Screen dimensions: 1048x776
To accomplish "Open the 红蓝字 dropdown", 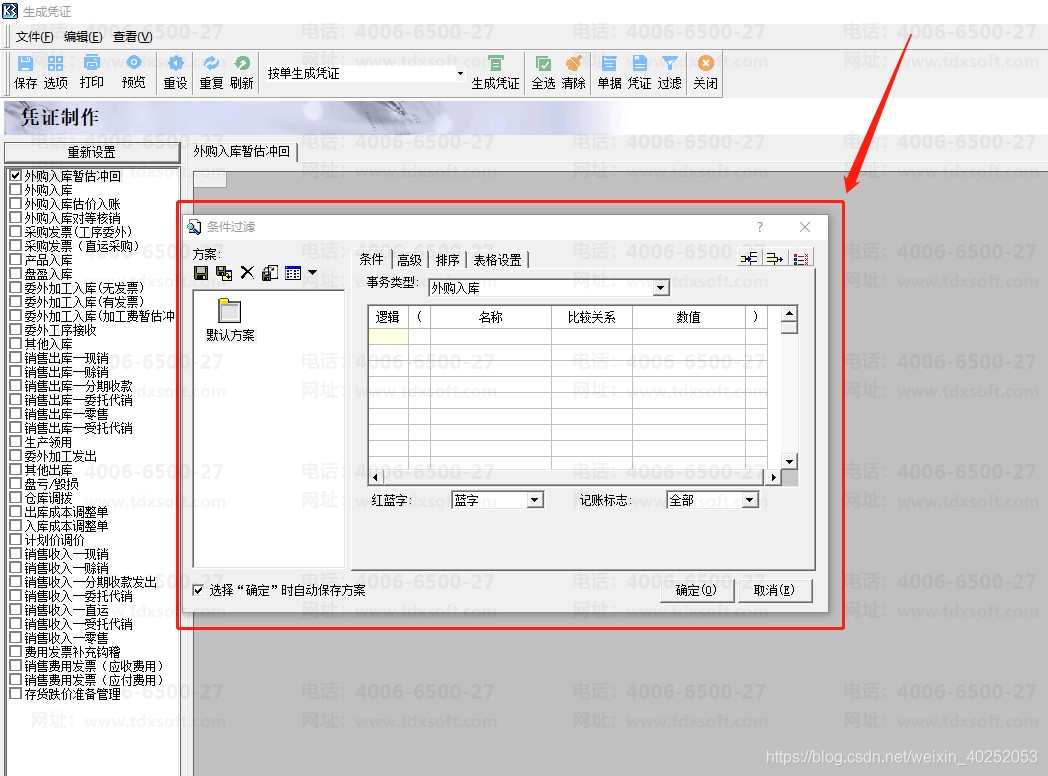I will click(x=535, y=500).
